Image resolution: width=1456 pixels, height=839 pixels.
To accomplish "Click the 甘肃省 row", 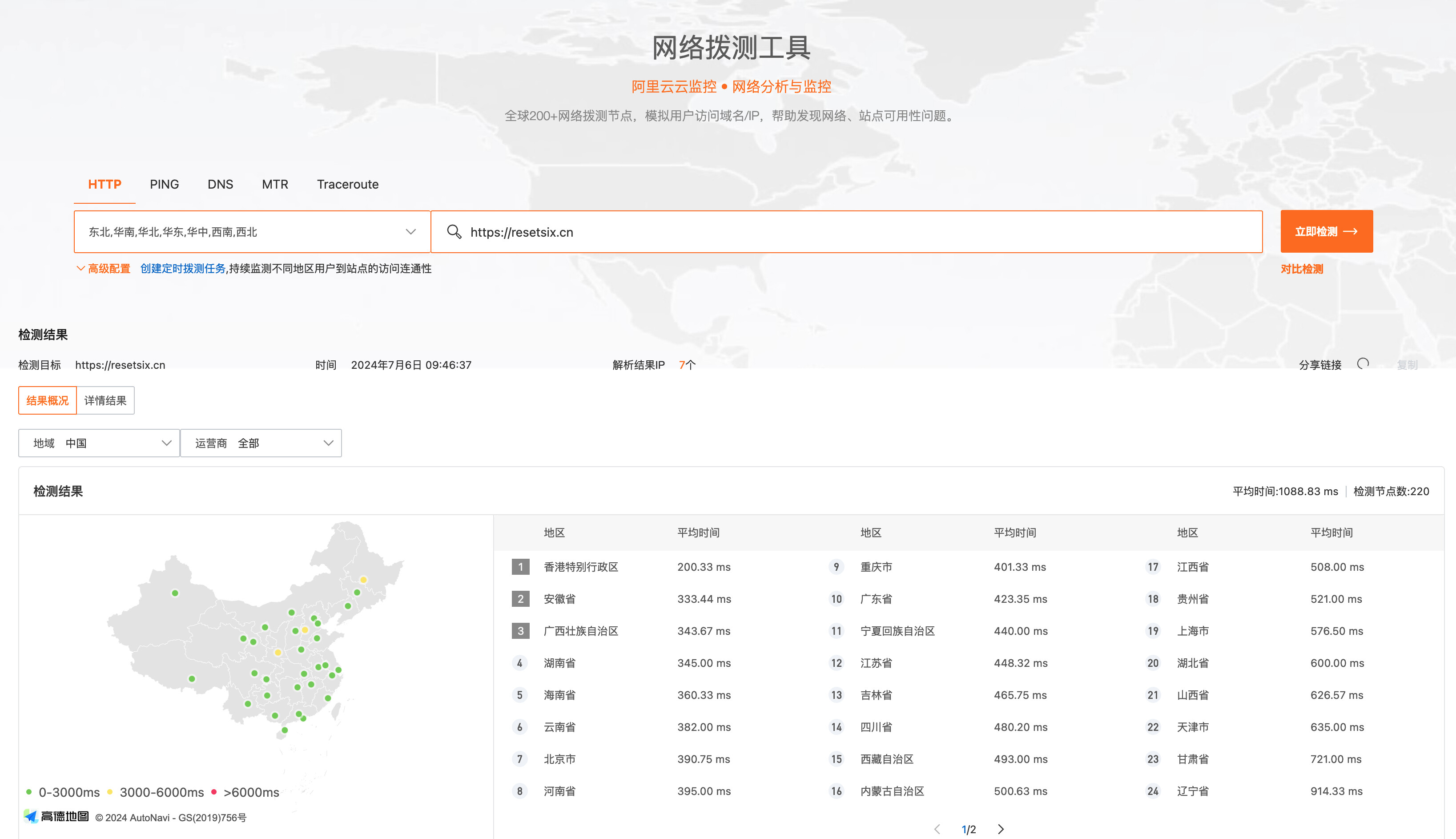I will click(x=1286, y=758).
